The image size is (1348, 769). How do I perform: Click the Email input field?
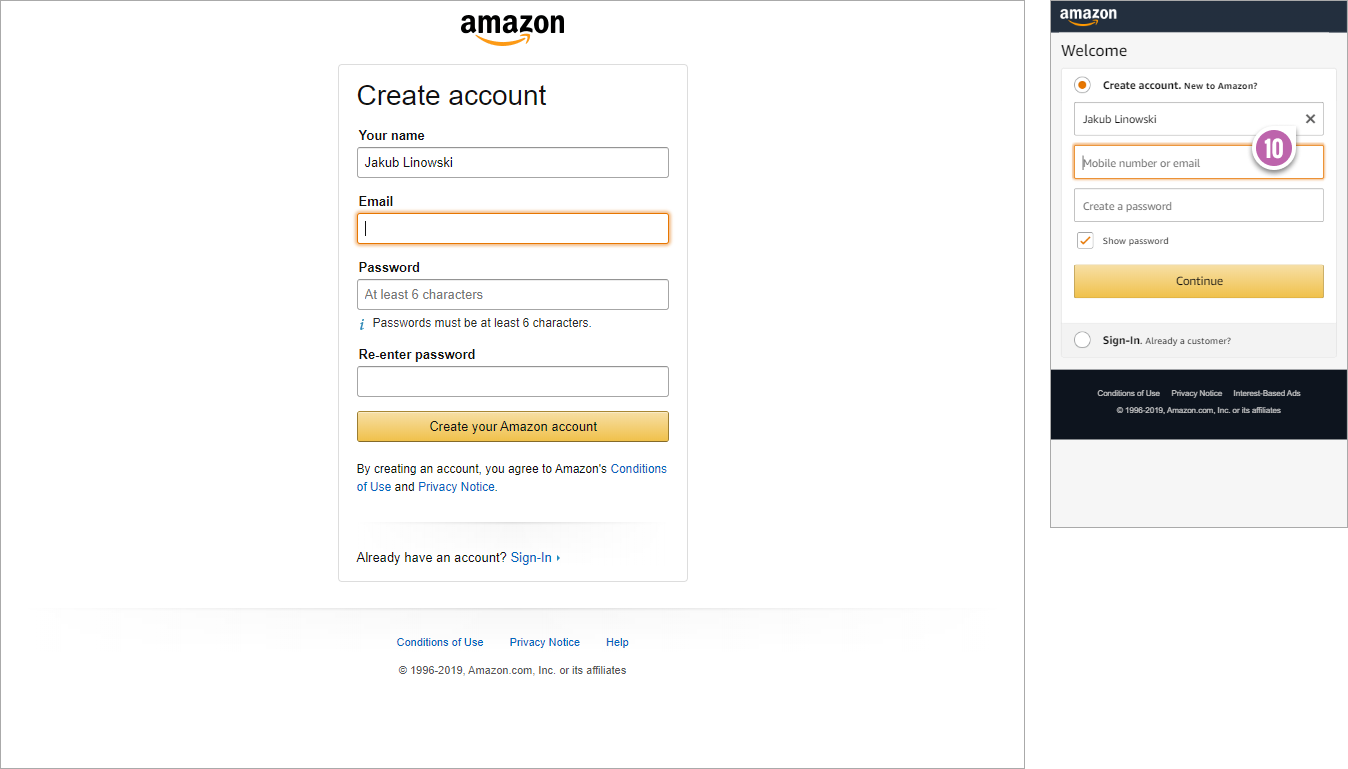[512, 228]
